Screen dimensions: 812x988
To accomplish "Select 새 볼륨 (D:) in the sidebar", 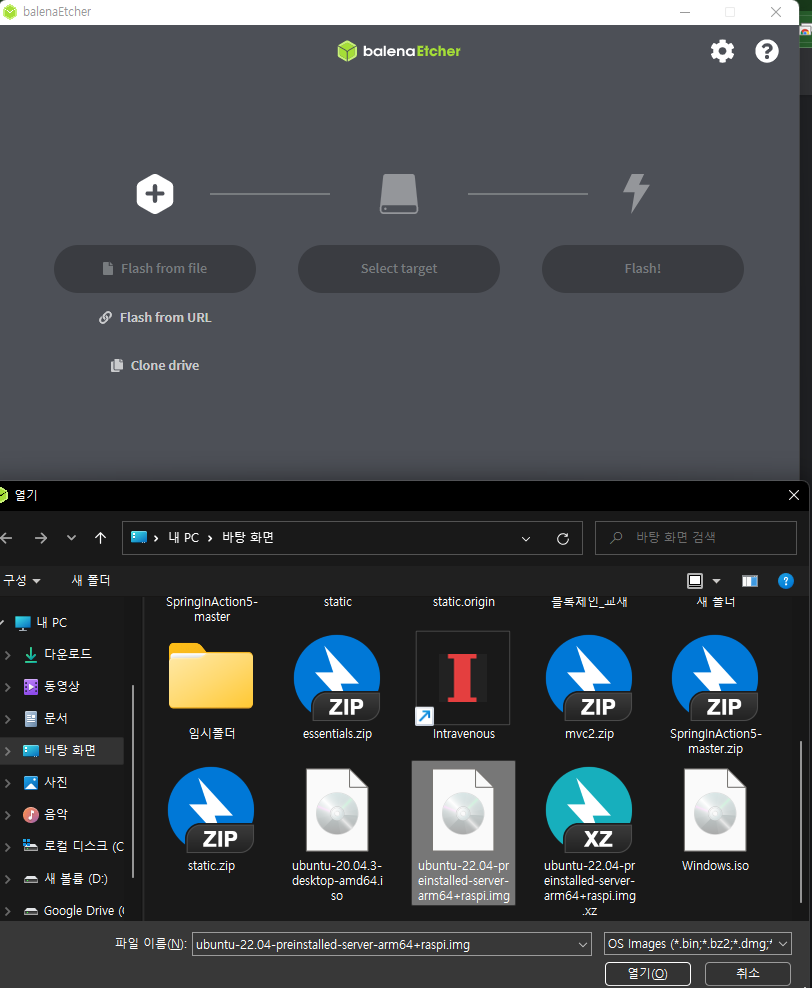I will pos(66,878).
